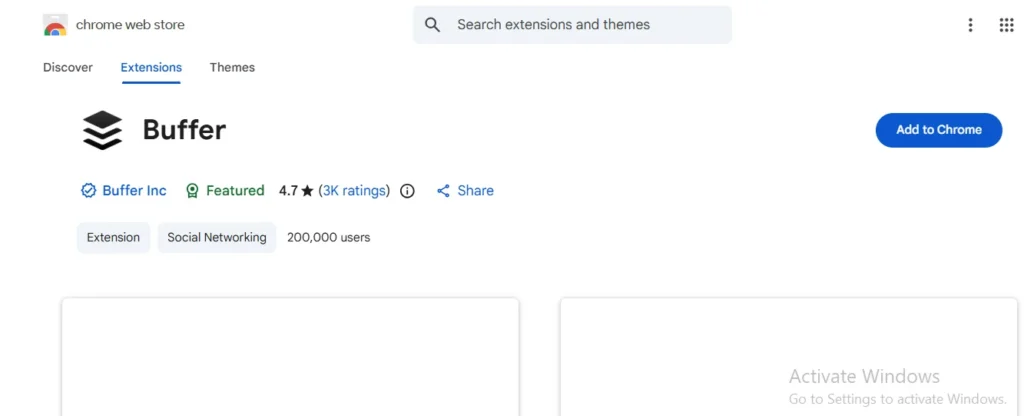The image size is (1024, 416).
Task: Open the Buffer Inc publisher link
Action: coord(135,191)
